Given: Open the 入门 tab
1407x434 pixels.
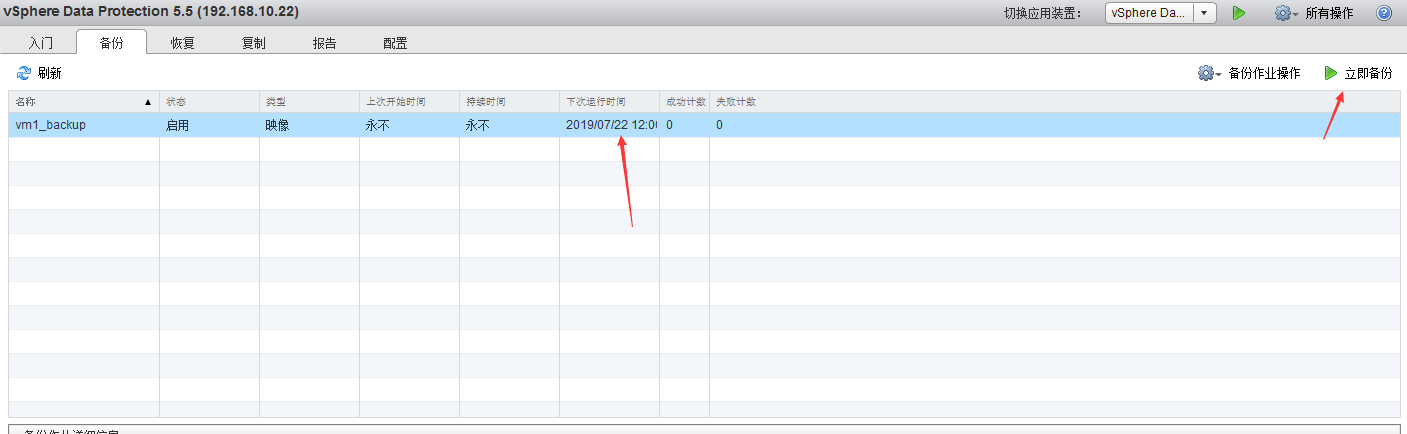Looking at the screenshot, I should (x=41, y=43).
